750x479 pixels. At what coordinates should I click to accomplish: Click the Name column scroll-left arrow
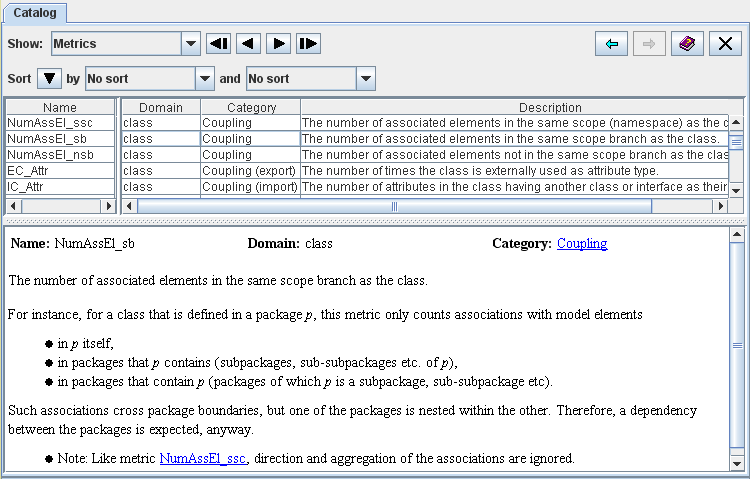(13, 206)
